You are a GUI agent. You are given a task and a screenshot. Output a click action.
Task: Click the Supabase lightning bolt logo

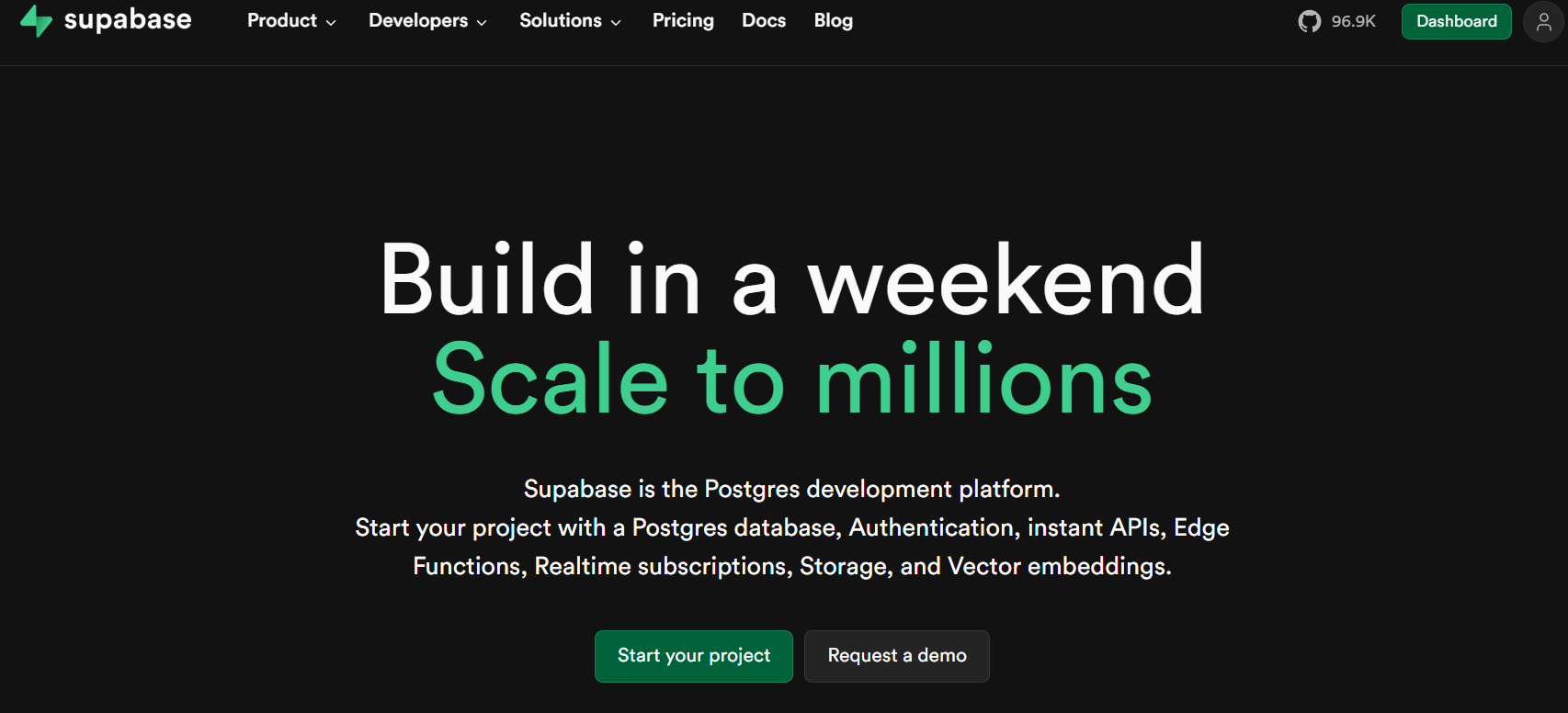34,19
